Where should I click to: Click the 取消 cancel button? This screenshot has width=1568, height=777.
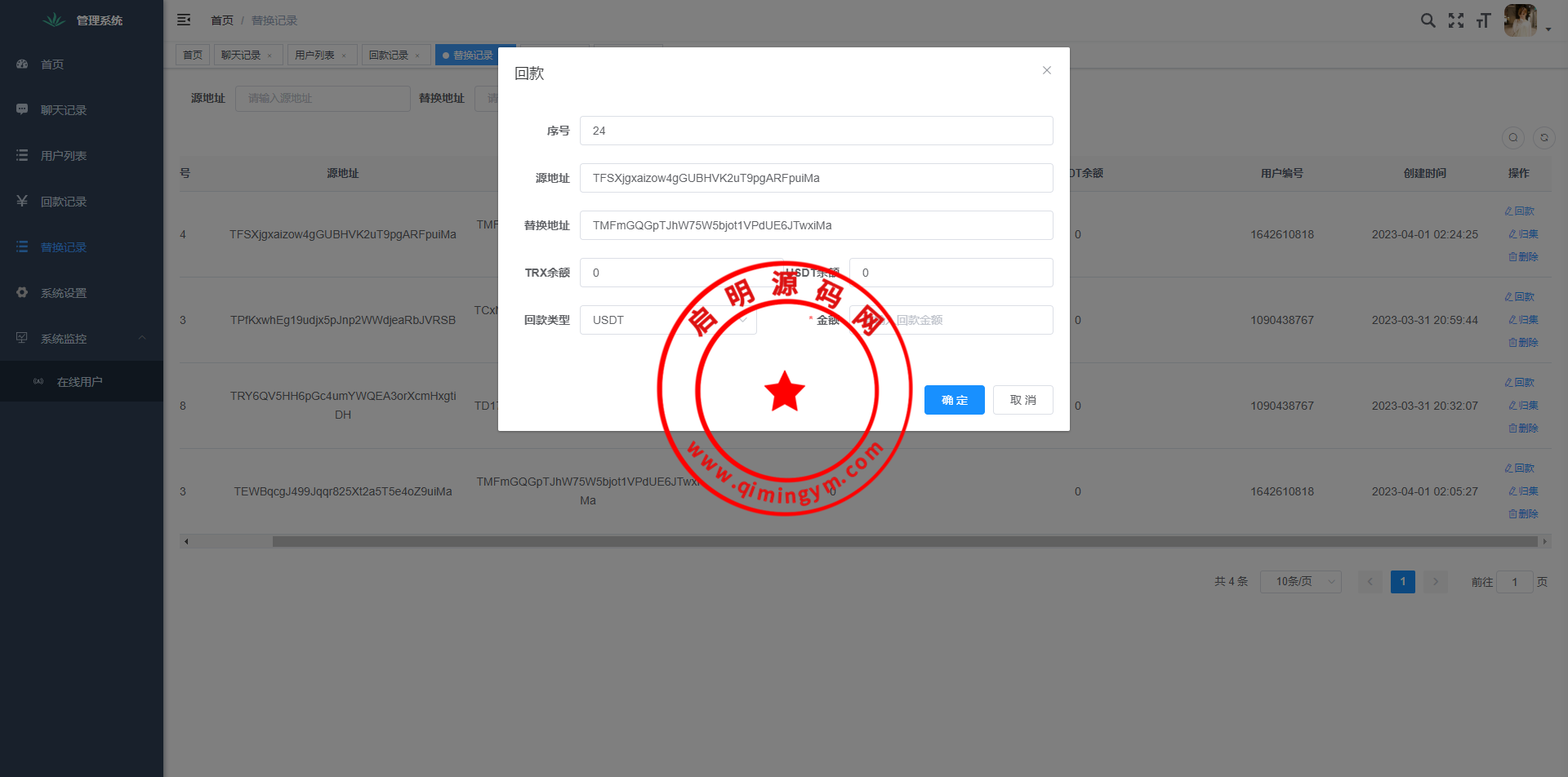pyautogui.click(x=1022, y=400)
